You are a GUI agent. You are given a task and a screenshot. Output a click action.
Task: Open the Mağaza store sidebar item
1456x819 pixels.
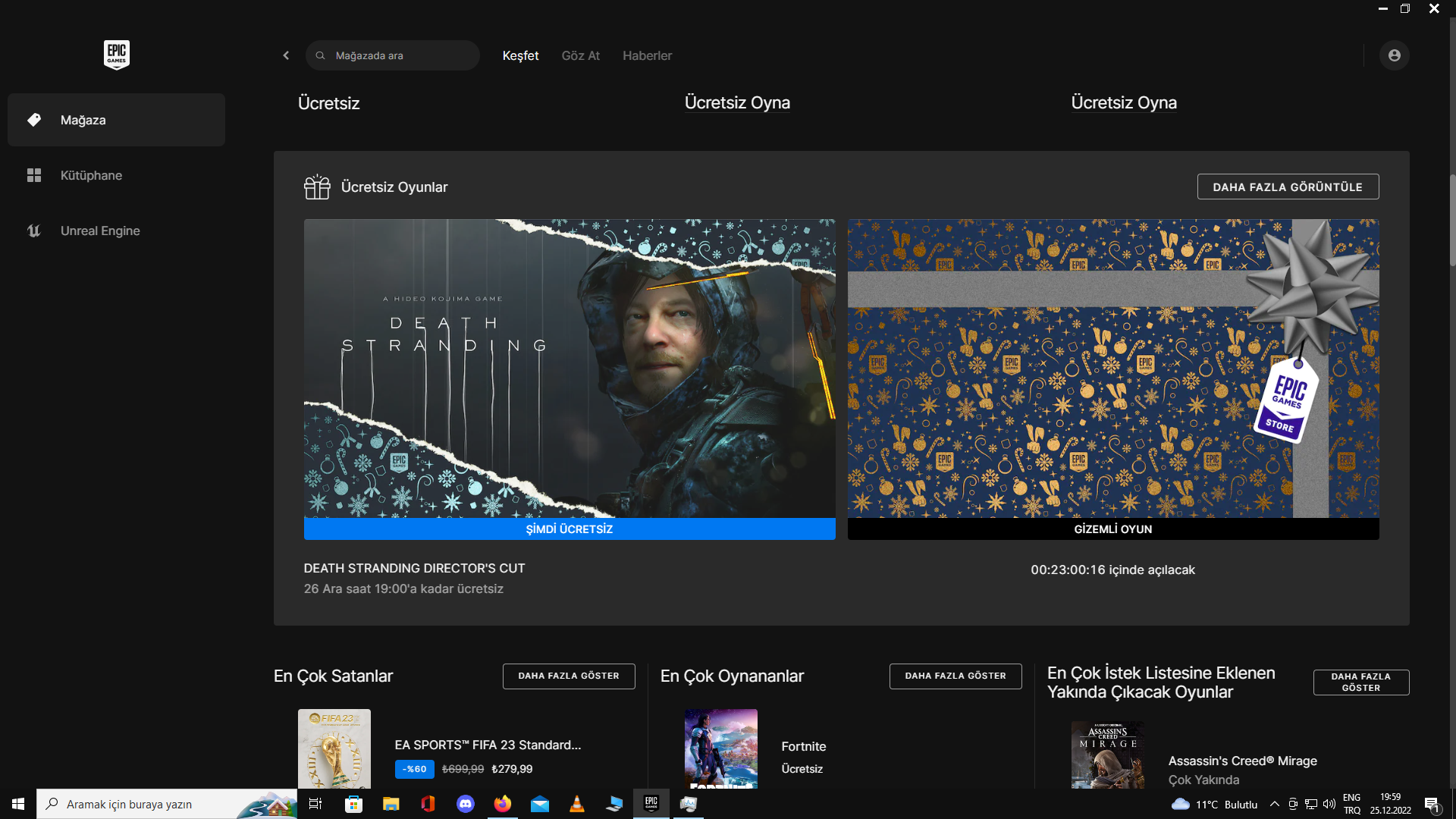tap(116, 120)
